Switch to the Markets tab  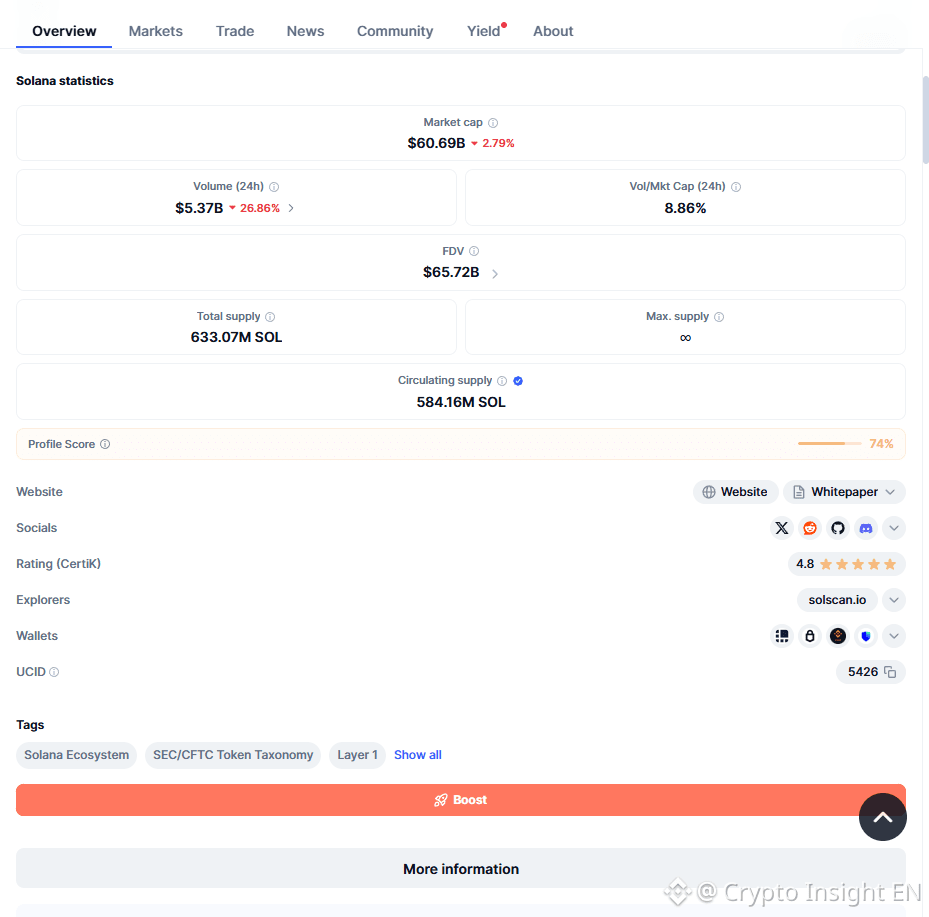point(156,31)
